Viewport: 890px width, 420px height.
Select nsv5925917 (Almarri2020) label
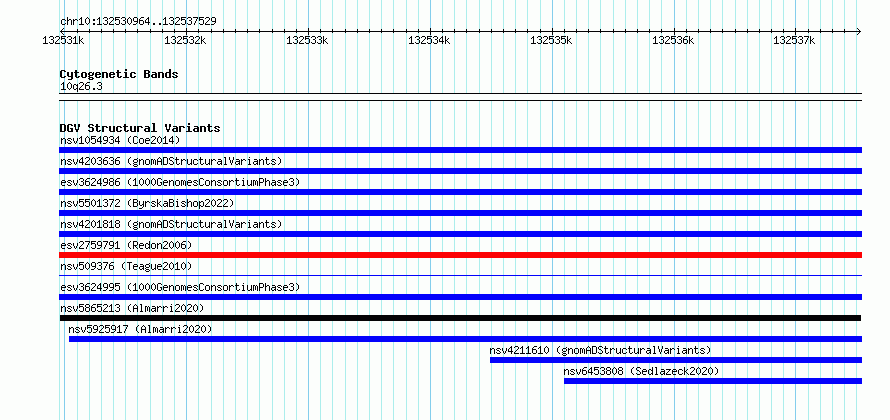(x=140, y=329)
